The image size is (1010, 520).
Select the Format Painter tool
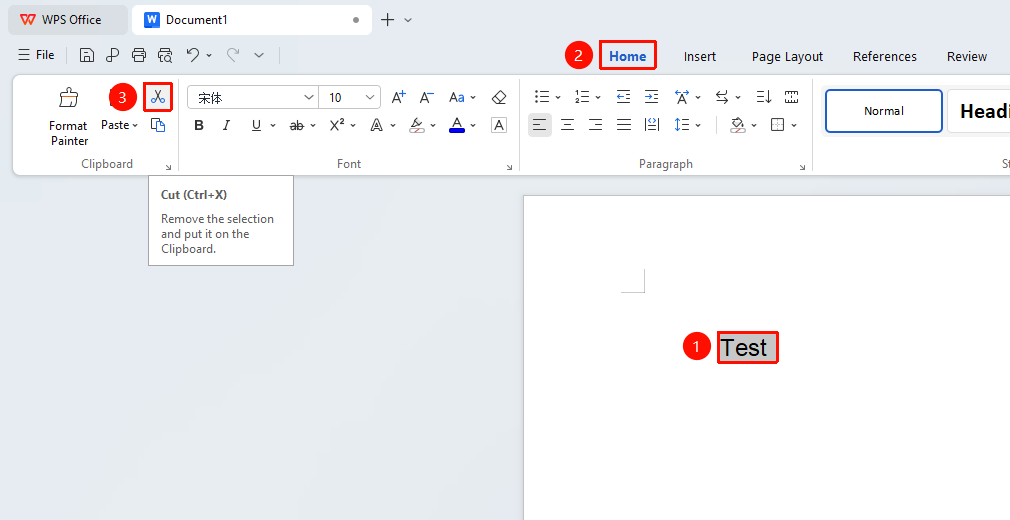tap(68, 116)
